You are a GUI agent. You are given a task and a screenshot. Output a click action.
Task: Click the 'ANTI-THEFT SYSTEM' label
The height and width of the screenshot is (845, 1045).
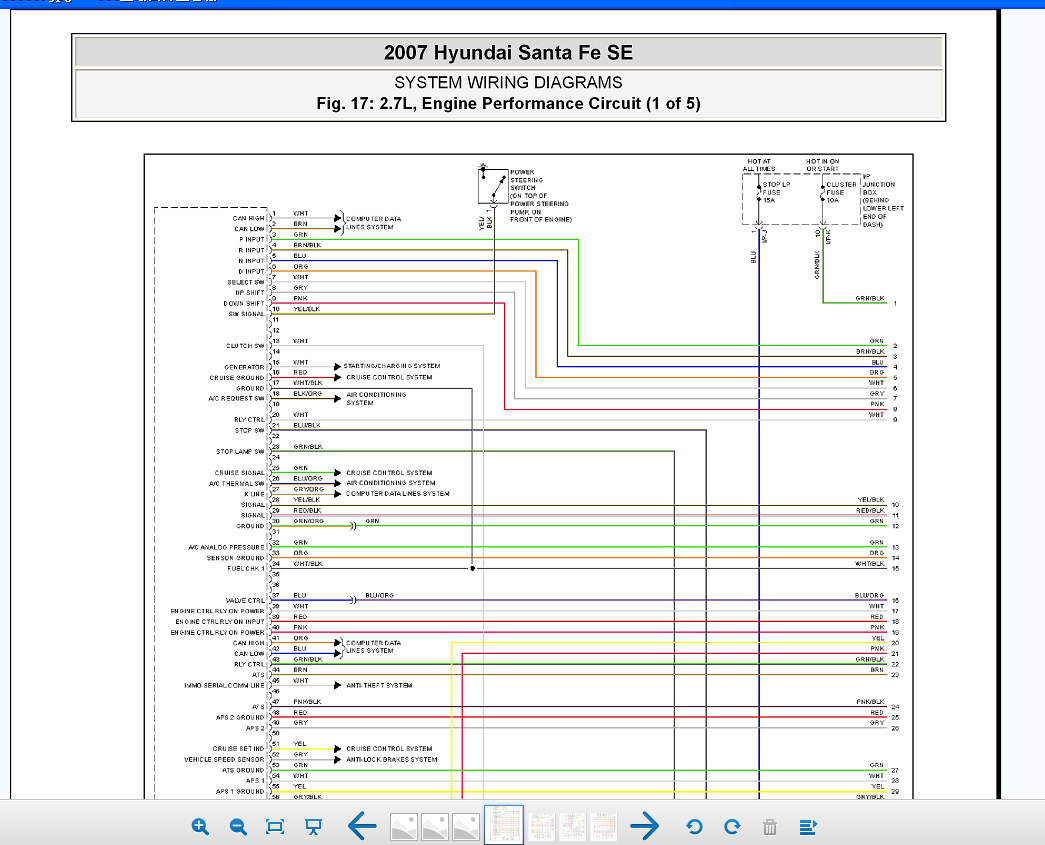tap(379, 685)
